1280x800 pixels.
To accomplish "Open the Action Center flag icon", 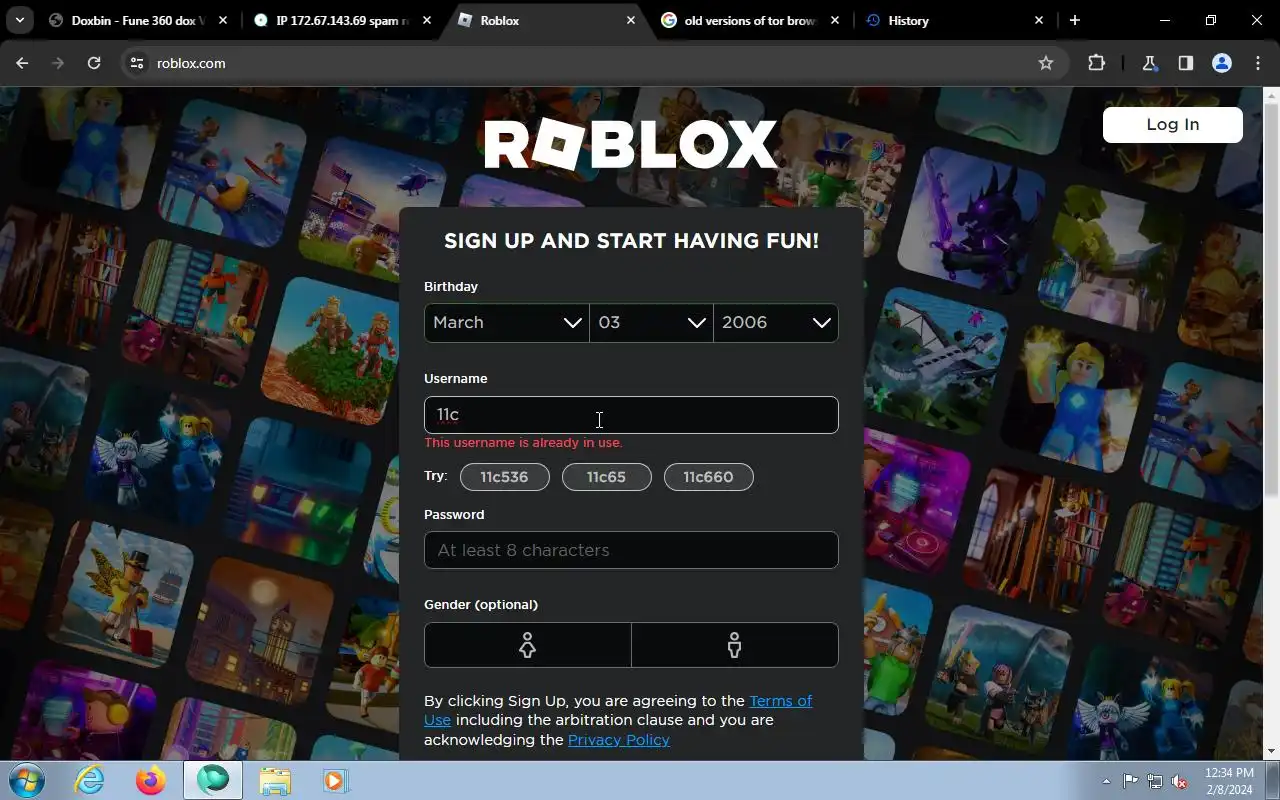I will pyautogui.click(x=1130, y=781).
